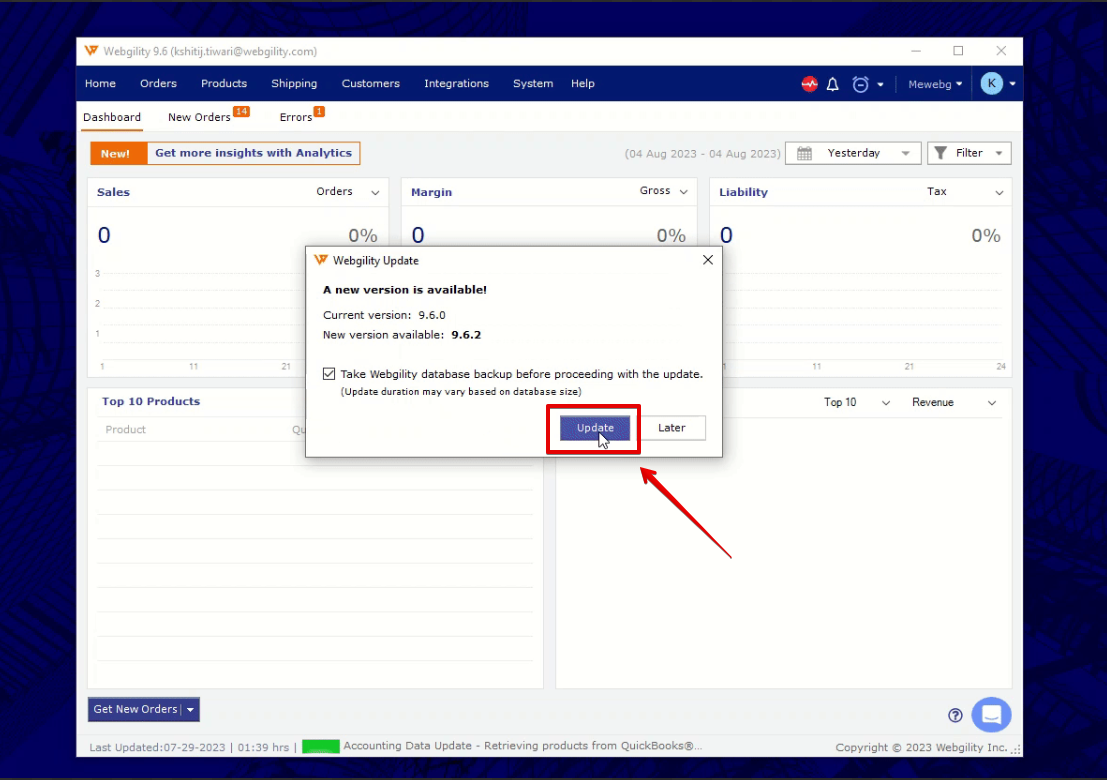Click the date range 04 Aug 2023 text
1107x780 pixels.
[702, 154]
